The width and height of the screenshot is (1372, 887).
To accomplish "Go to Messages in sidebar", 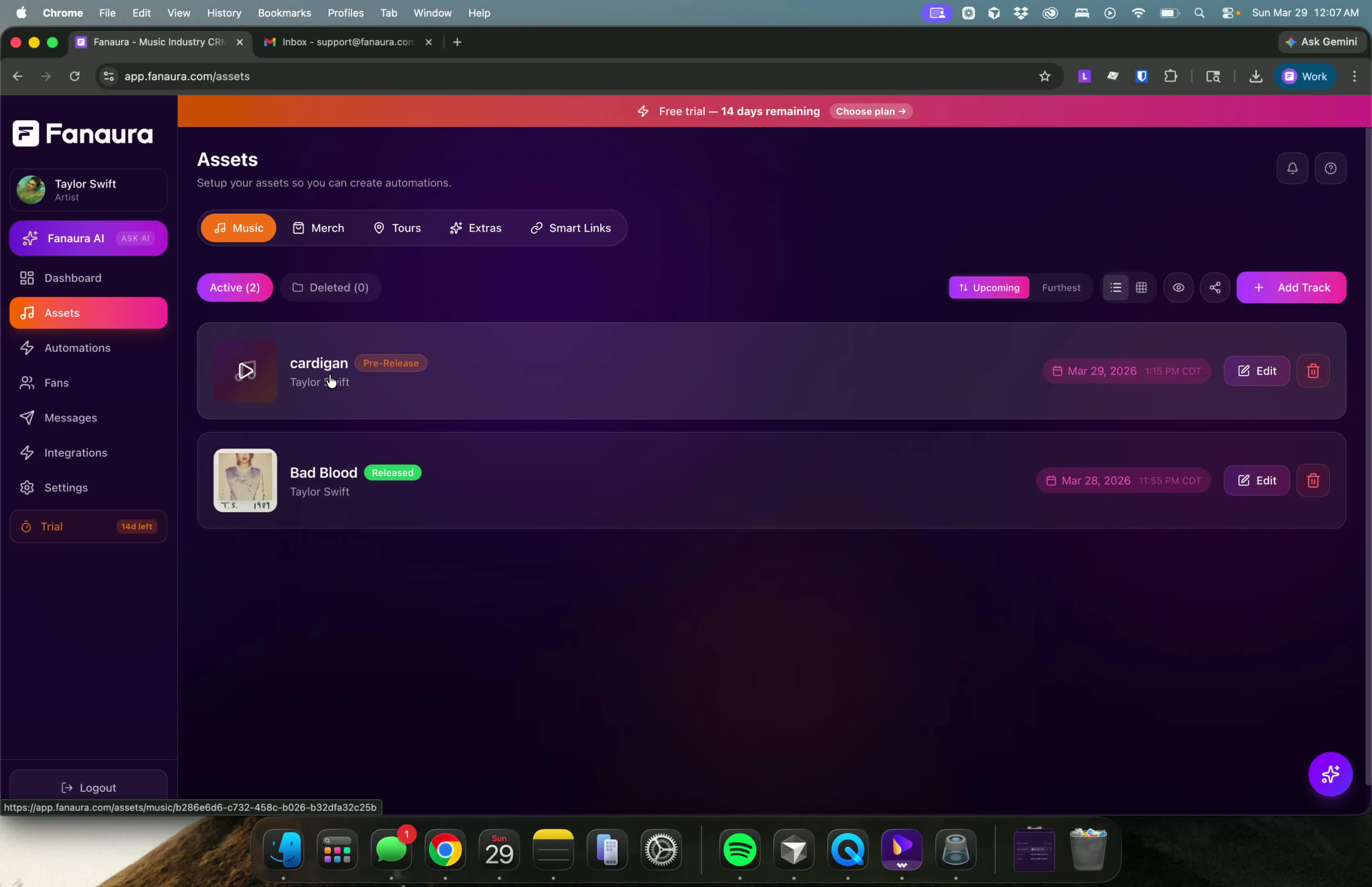I will click(x=88, y=418).
